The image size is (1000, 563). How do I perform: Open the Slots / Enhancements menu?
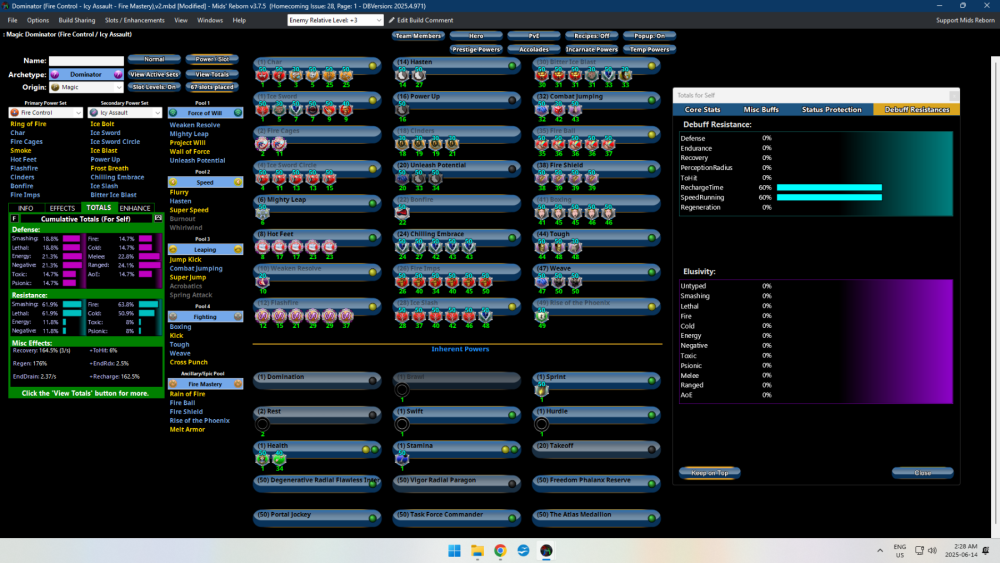click(x=135, y=20)
